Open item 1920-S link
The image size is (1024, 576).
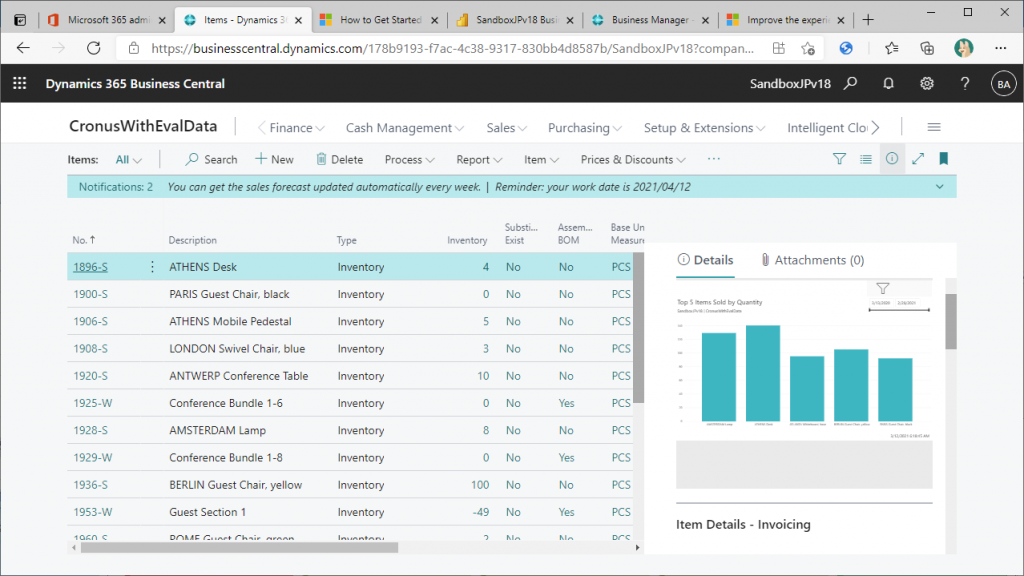pyautogui.click(x=90, y=376)
